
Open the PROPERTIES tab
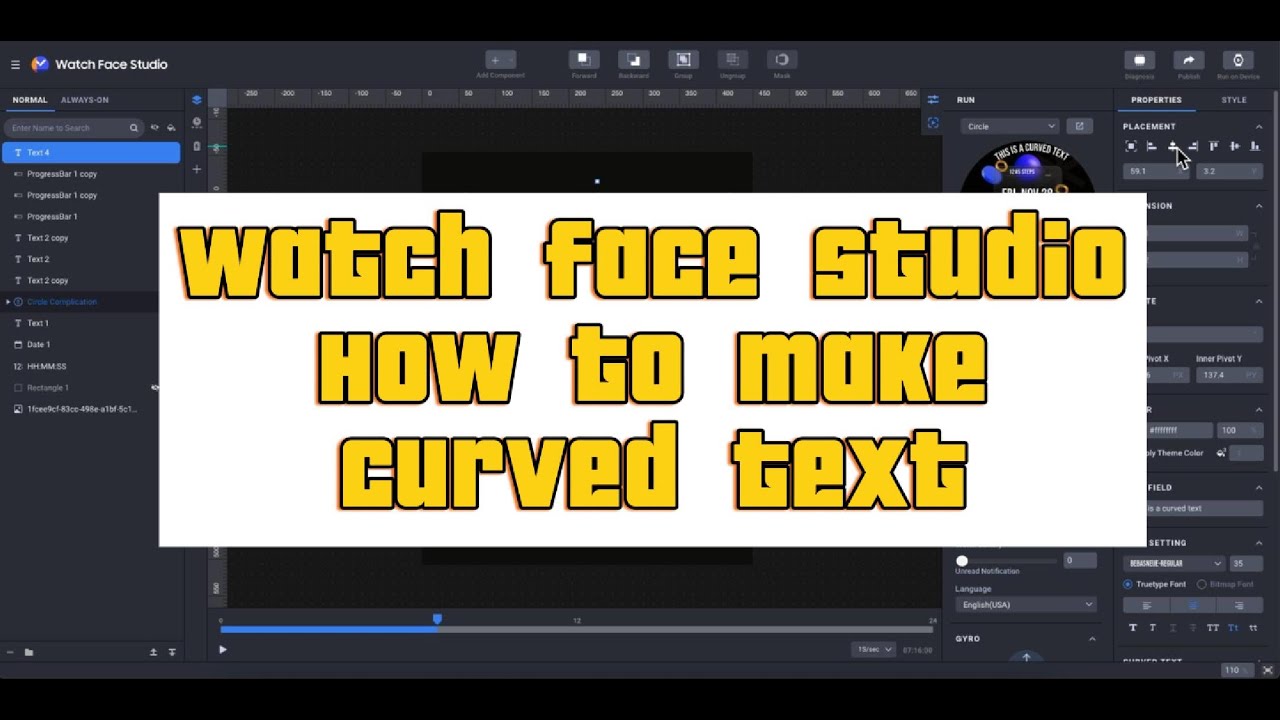pyautogui.click(x=1156, y=100)
